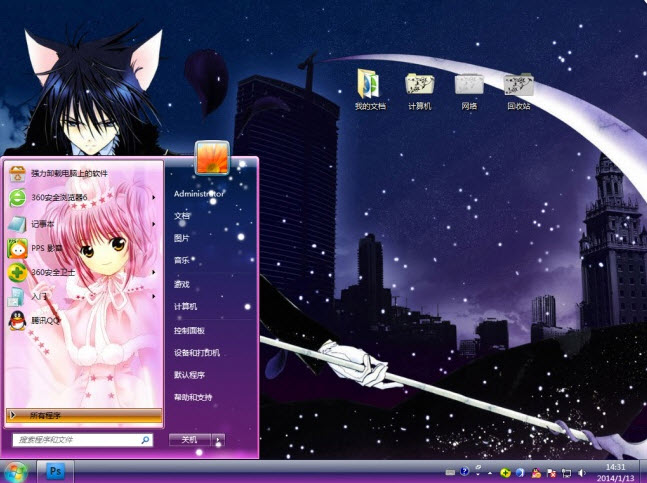The image size is (647, 483).
Task: Open shutdown options arrow next to 关机
Action: click(219, 440)
